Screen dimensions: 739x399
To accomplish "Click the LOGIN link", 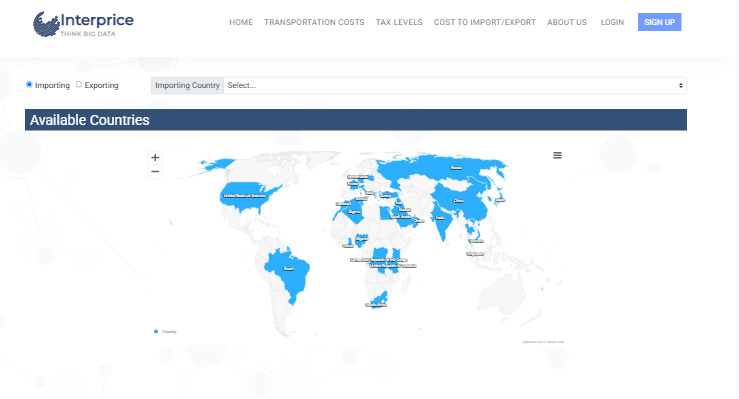I will tap(612, 22).
